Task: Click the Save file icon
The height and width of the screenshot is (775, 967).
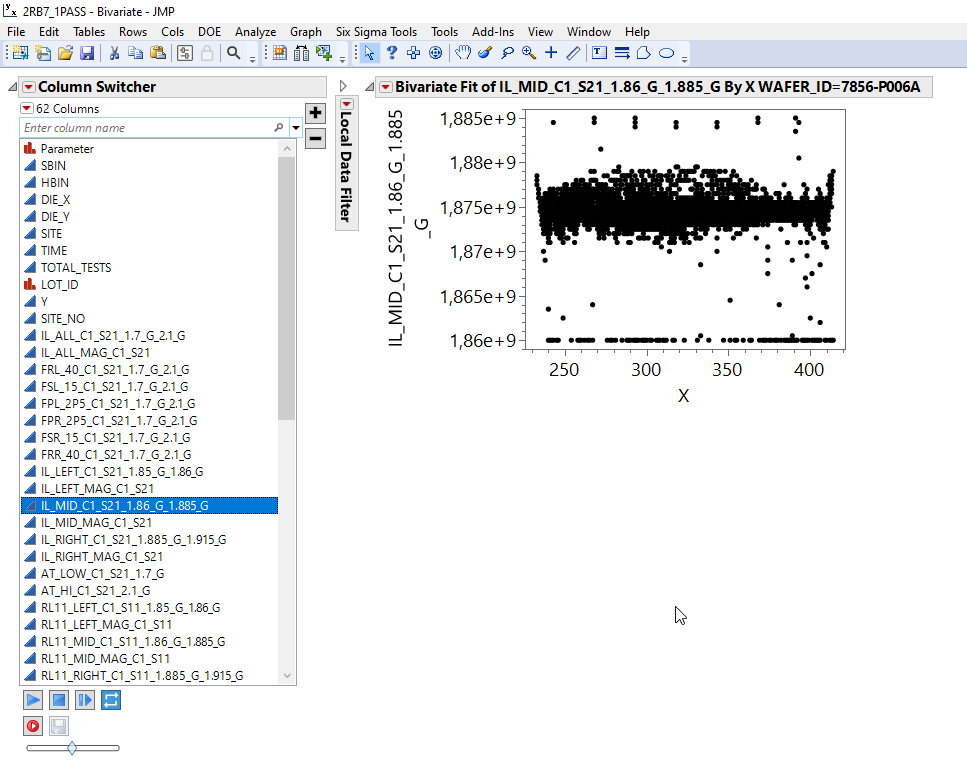Action: click(89, 53)
